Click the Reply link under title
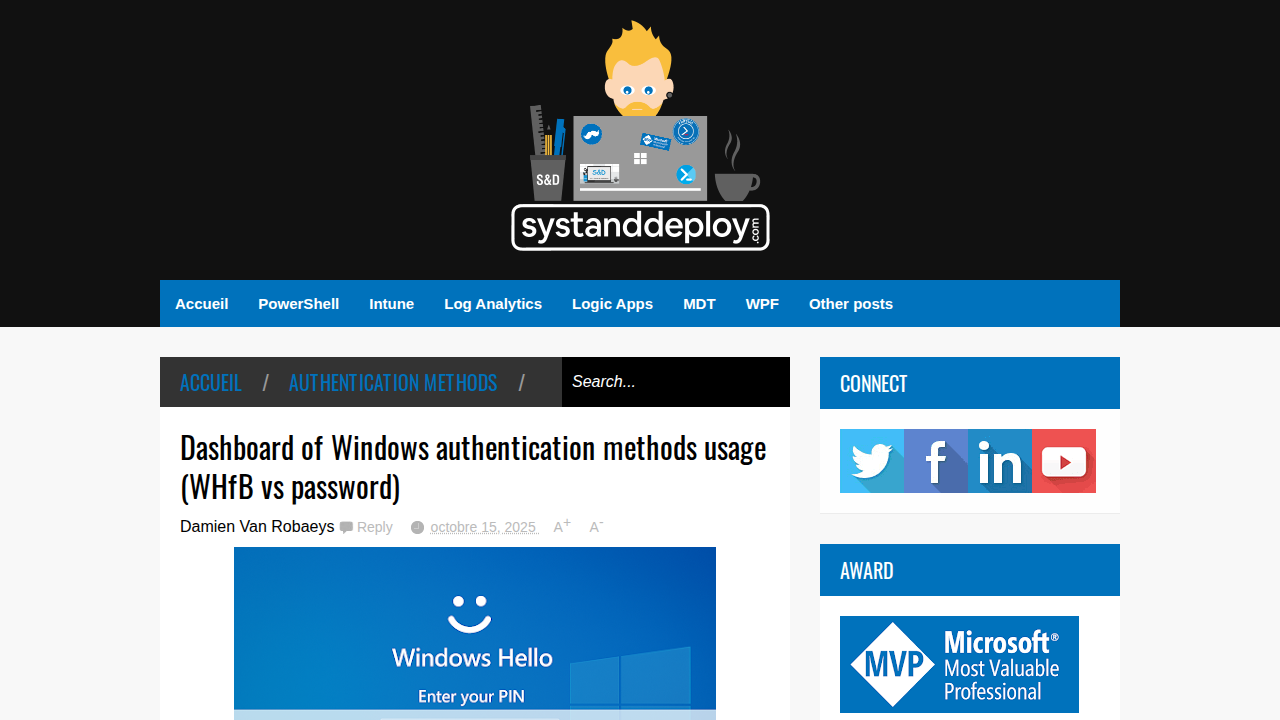Screen dimensions: 1280x720 click(x=375, y=527)
